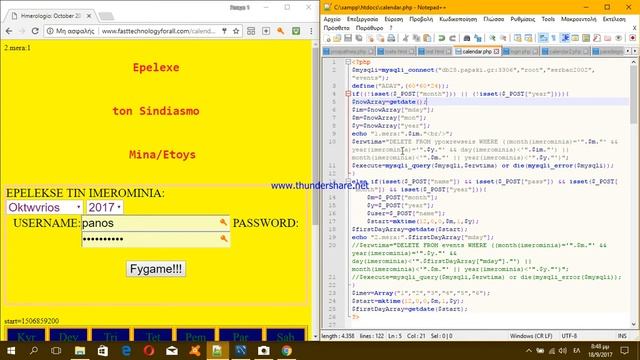Bookmark page with the star icon
640x360 pixels.
236,31
